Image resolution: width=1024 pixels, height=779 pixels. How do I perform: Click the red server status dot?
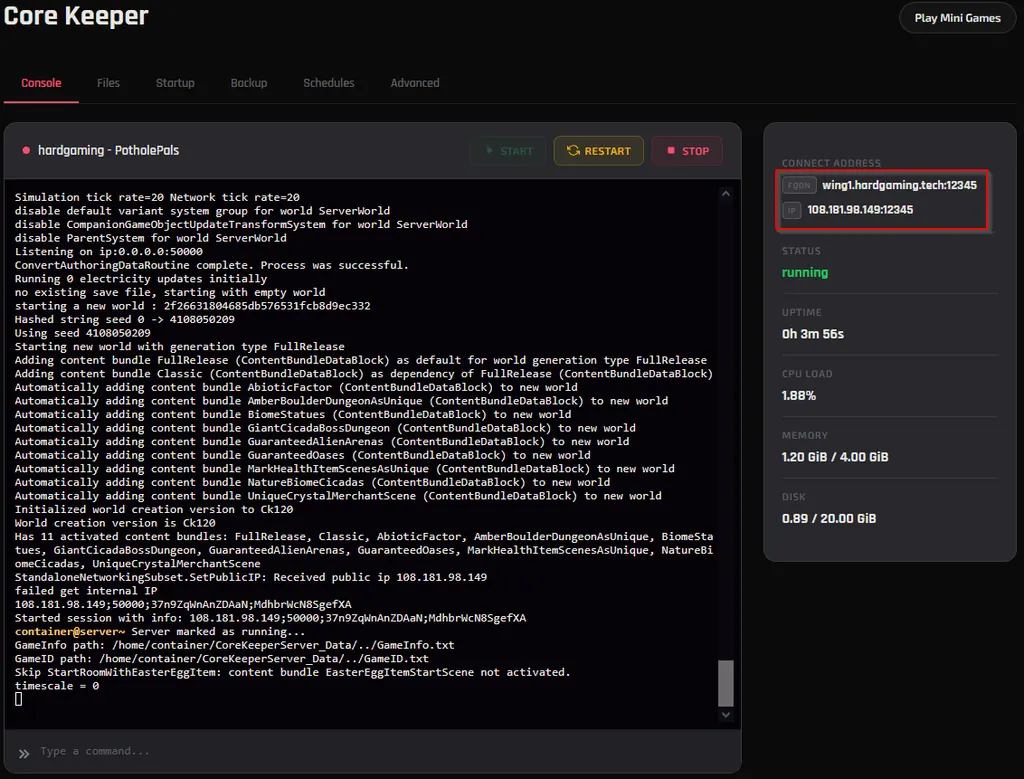(x=26, y=151)
